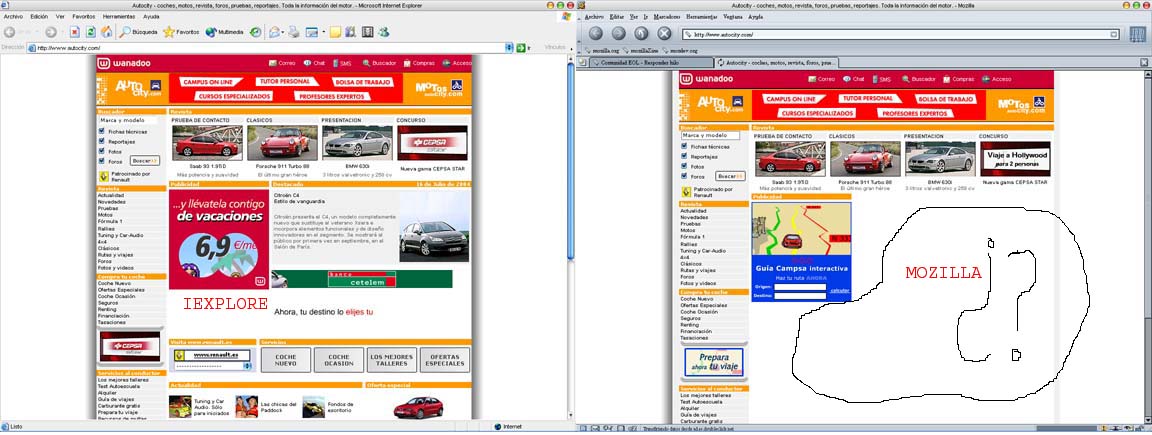Toggle Reportajes checkbox in Mozilla page
Image resolution: width=1152 pixels, height=435 pixels.
(684, 157)
